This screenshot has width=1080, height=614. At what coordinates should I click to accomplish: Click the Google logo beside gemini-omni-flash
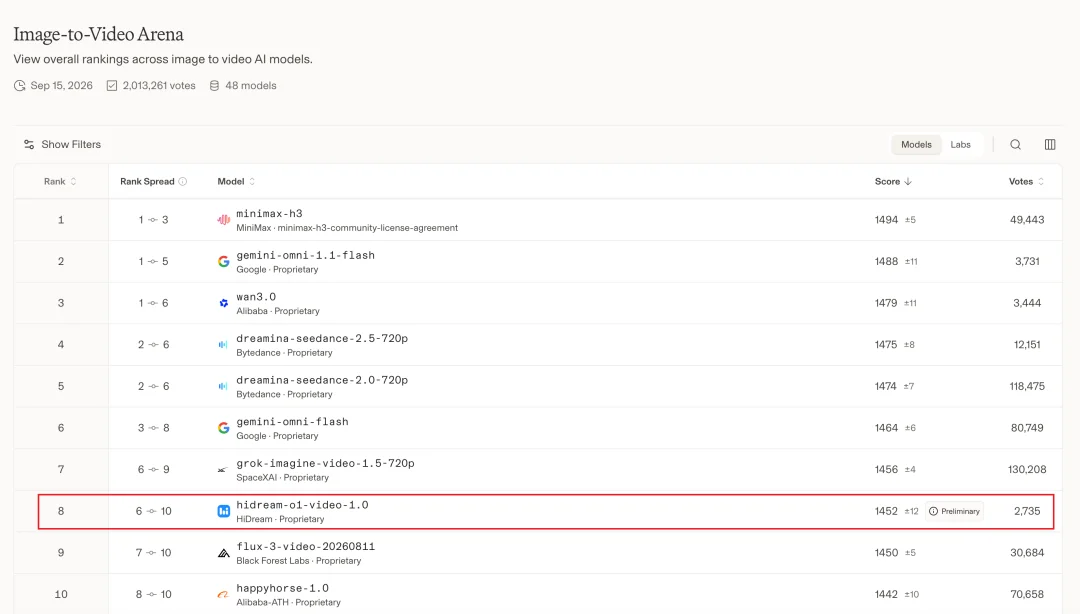click(223, 428)
